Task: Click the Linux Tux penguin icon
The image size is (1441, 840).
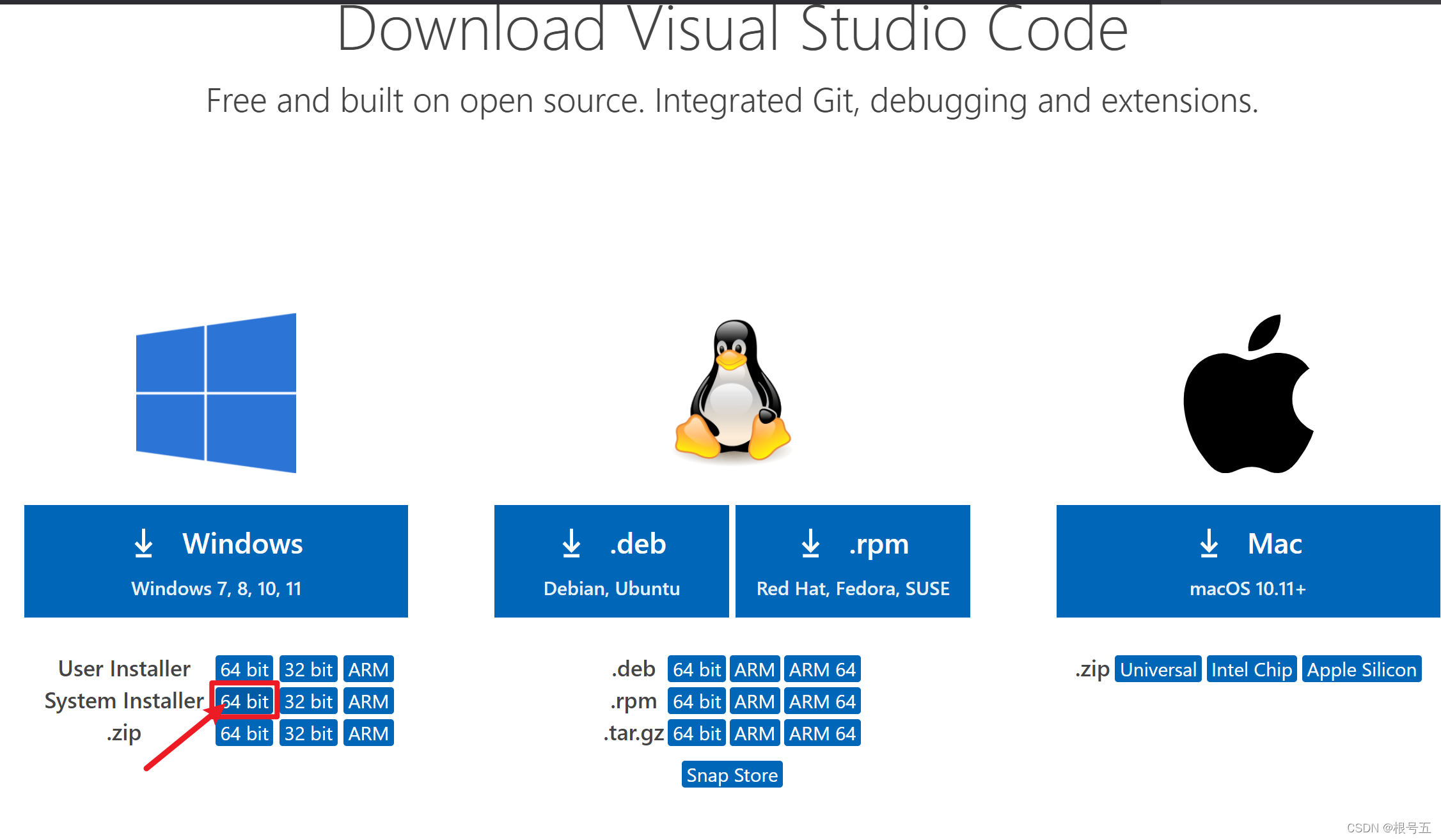Action: tap(733, 390)
